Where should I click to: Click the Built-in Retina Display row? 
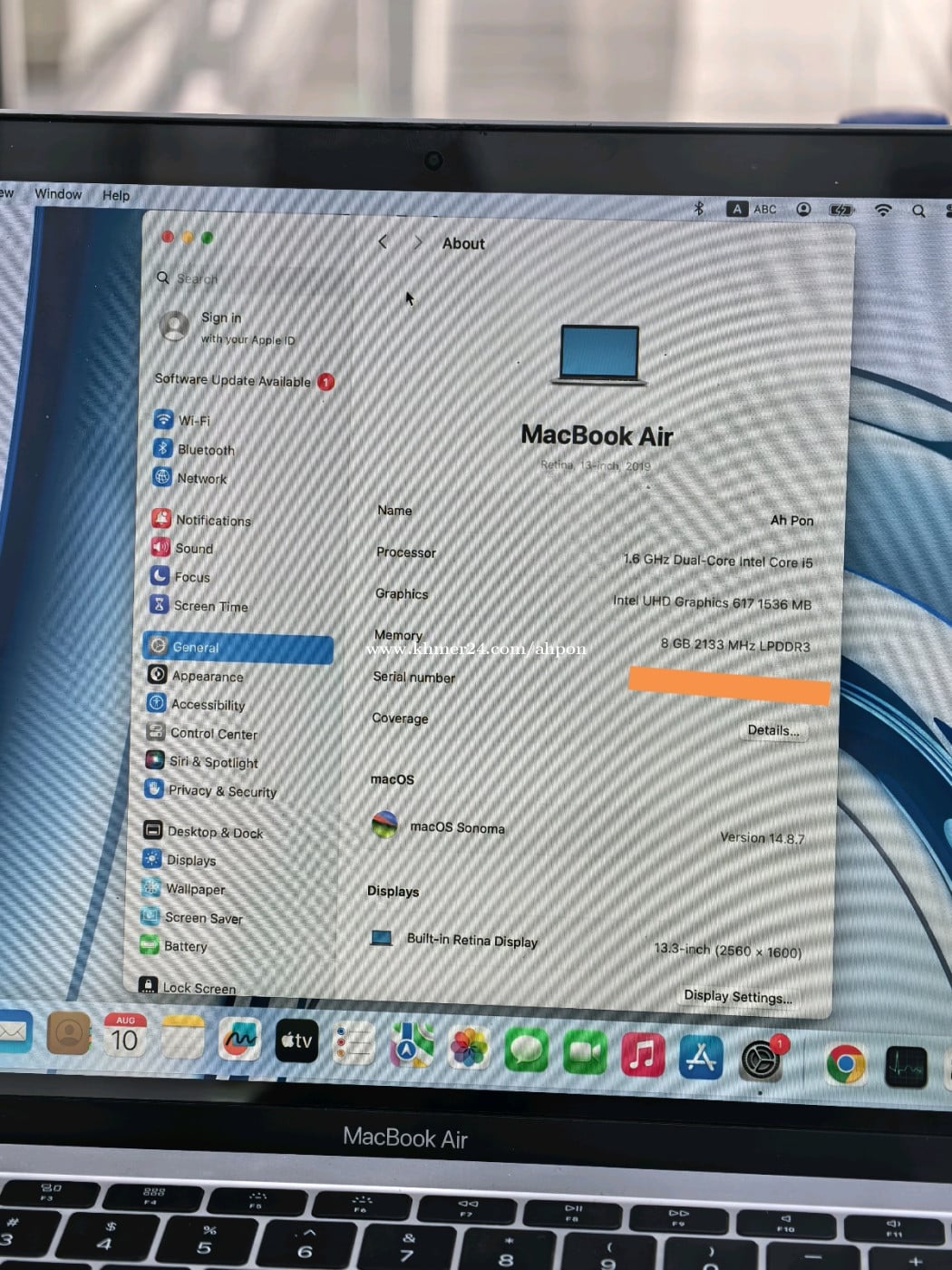[x=586, y=944]
